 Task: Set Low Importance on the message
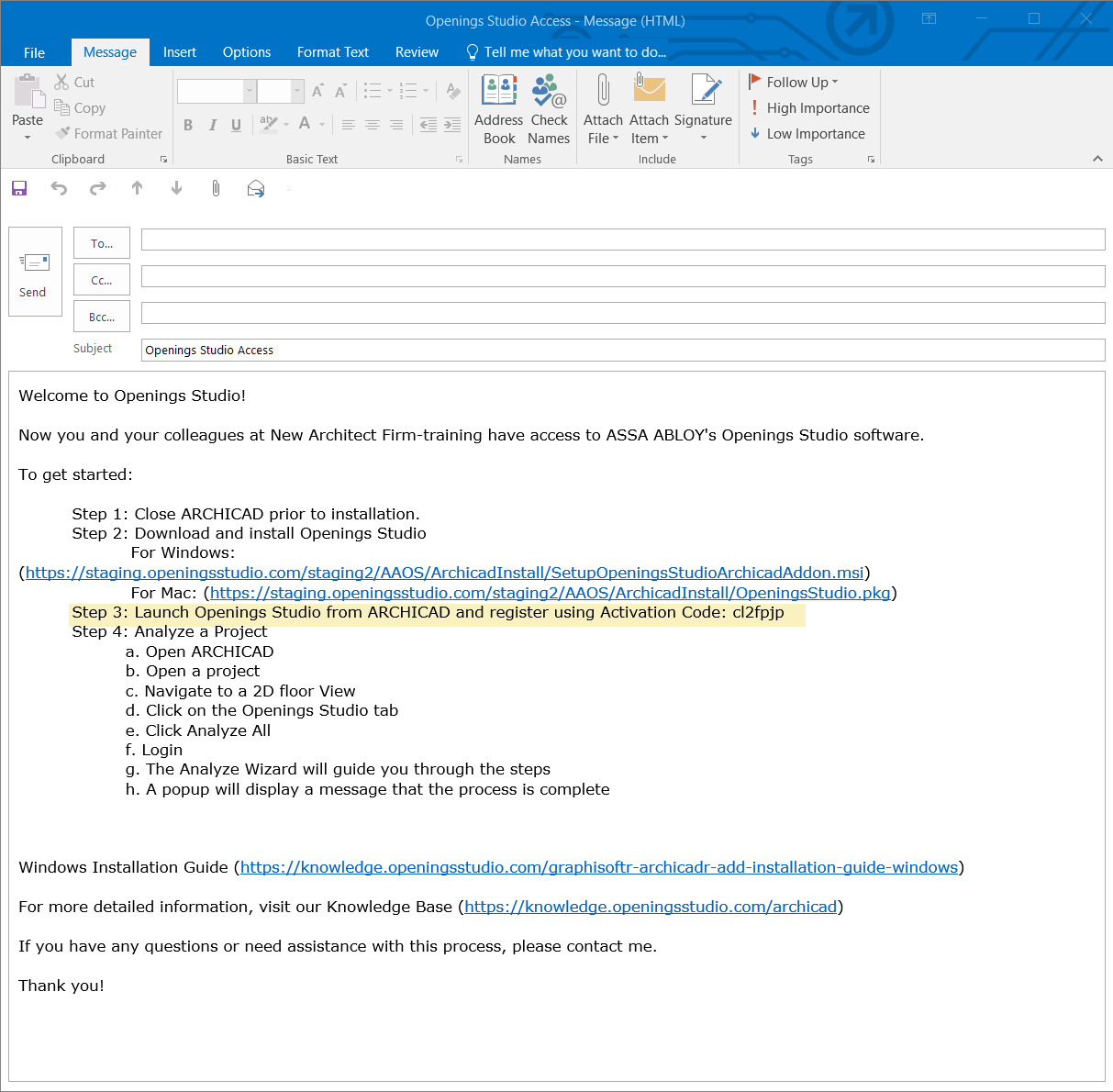(807, 133)
